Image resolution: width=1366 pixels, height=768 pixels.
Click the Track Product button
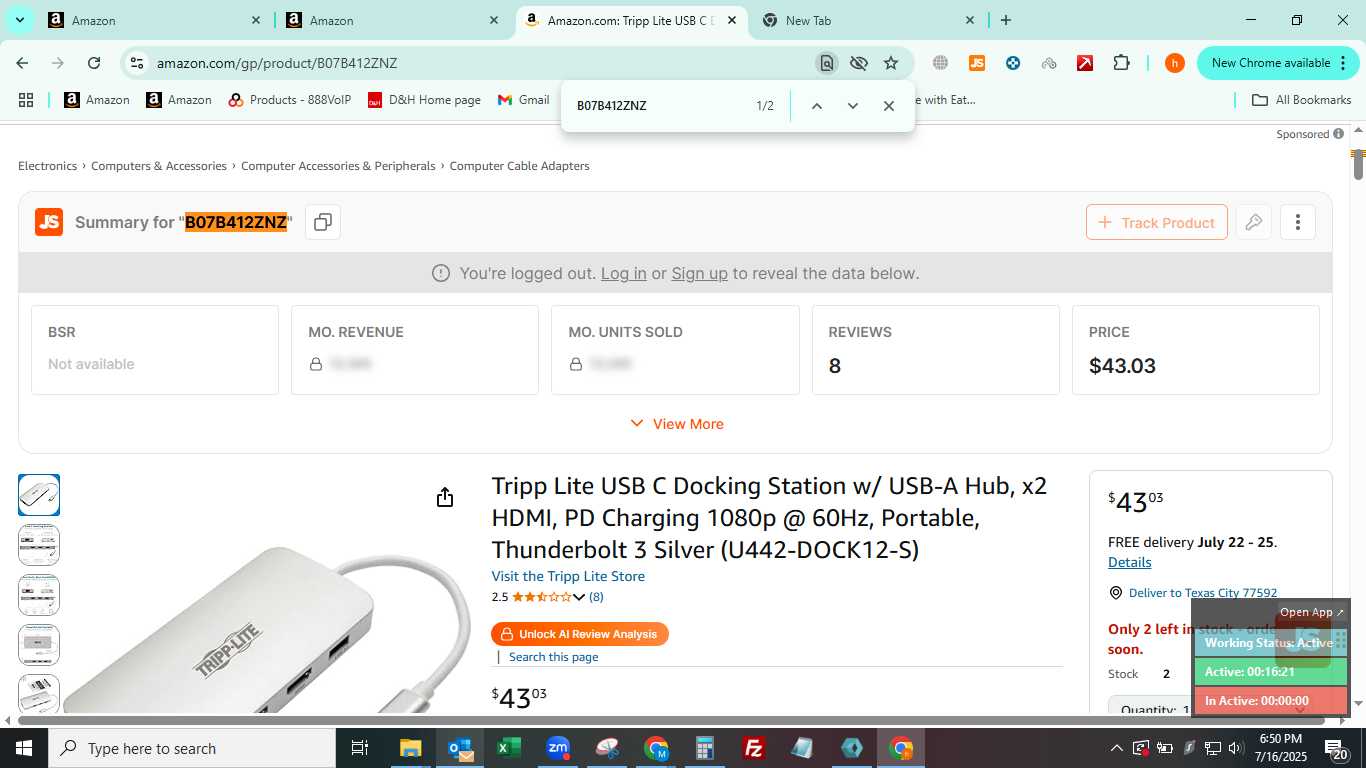[x=1156, y=222]
